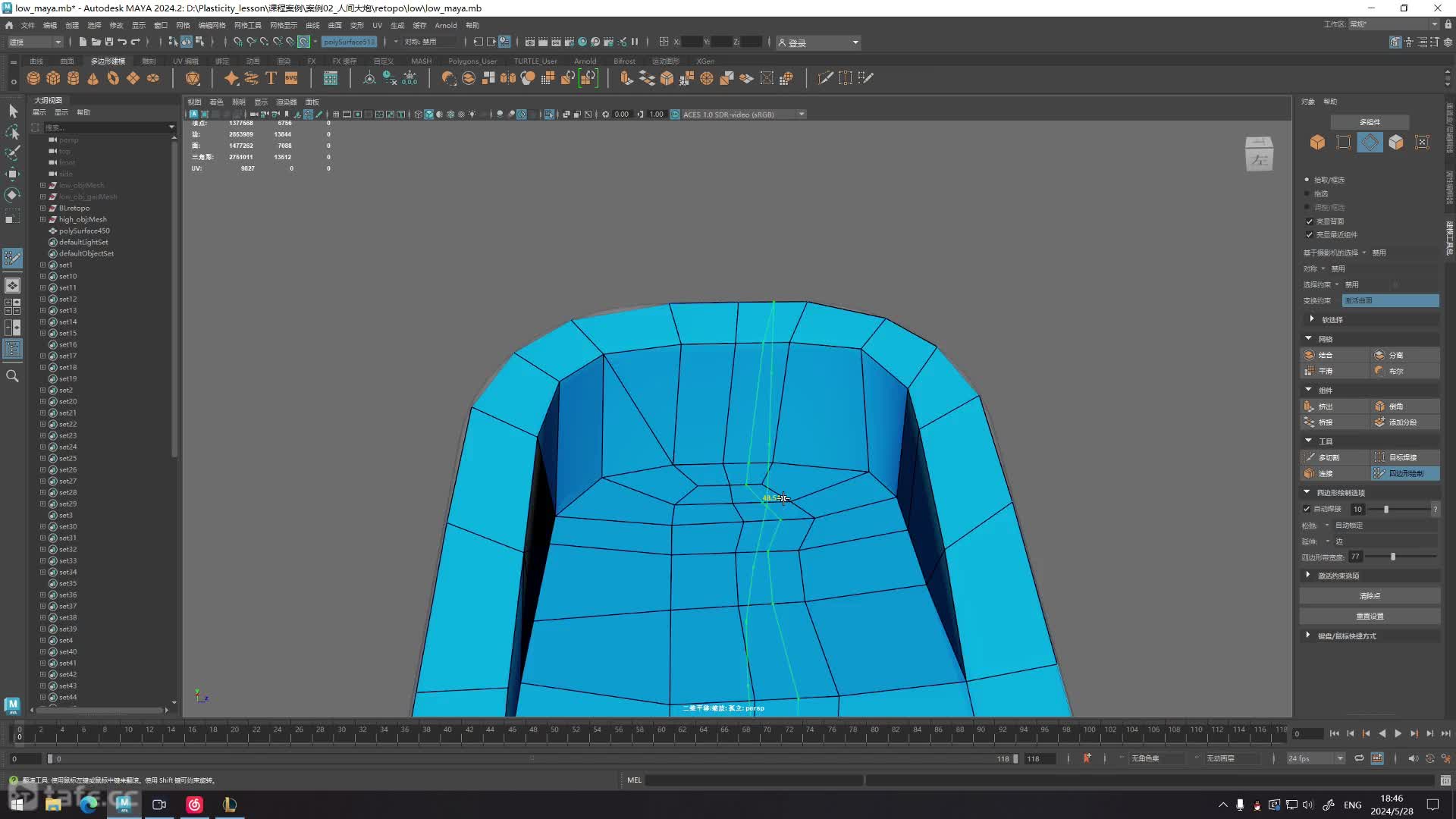Select the 拖选 radio option
Image resolution: width=1456 pixels, height=819 pixels.
tap(1307, 193)
